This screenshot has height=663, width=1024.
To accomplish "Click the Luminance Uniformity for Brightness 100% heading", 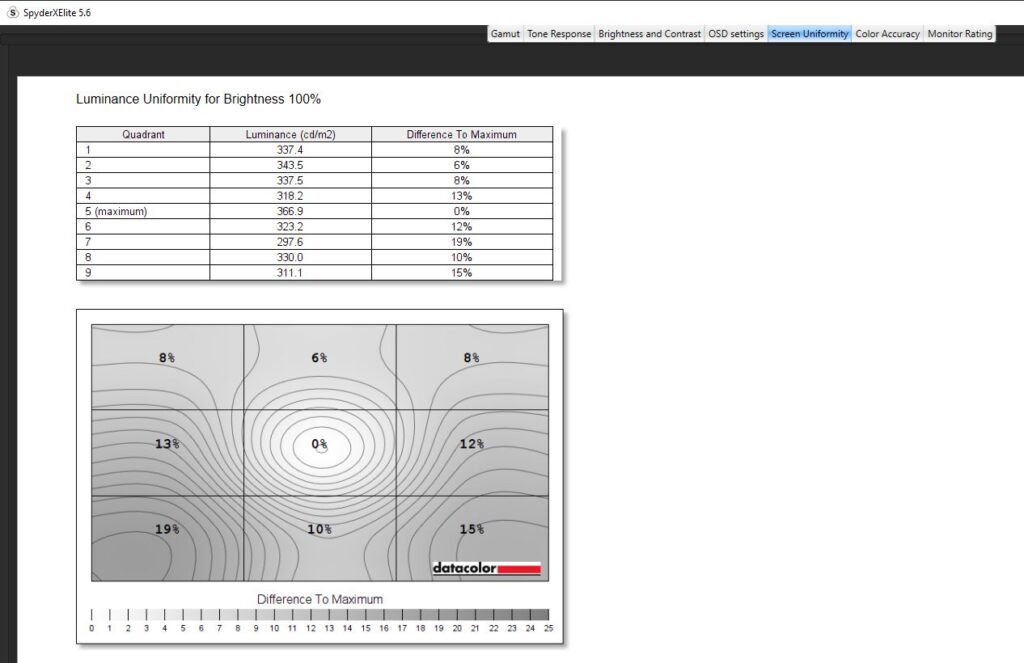I will point(198,100).
